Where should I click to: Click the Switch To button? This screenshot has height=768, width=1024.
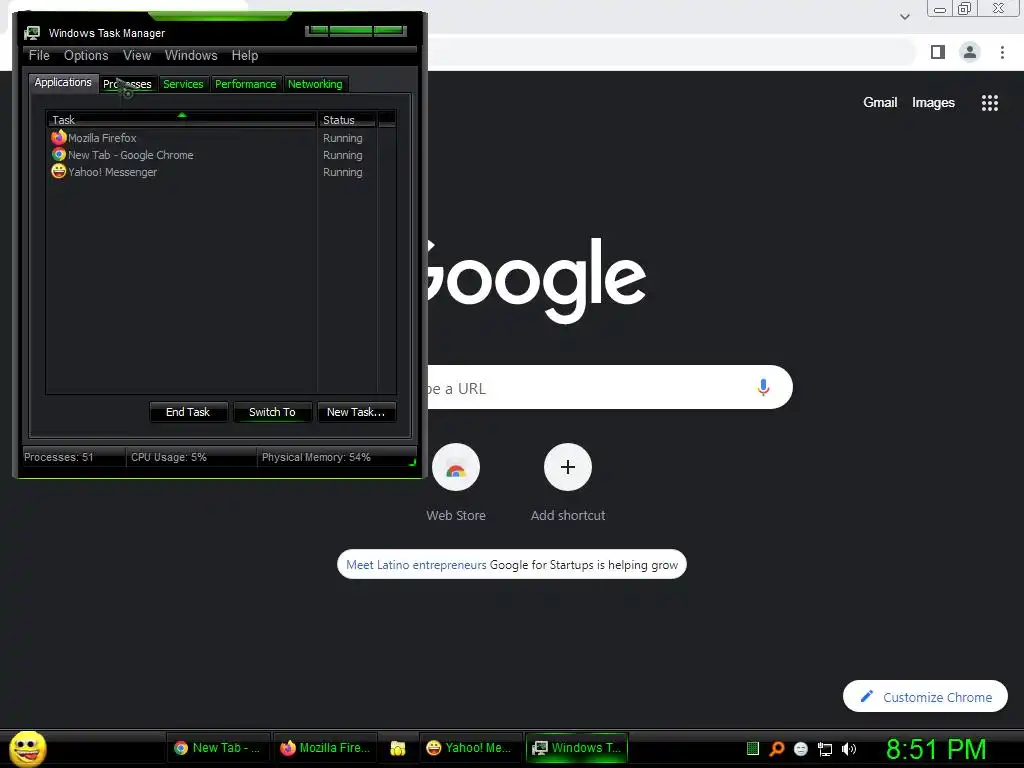tap(272, 412)
